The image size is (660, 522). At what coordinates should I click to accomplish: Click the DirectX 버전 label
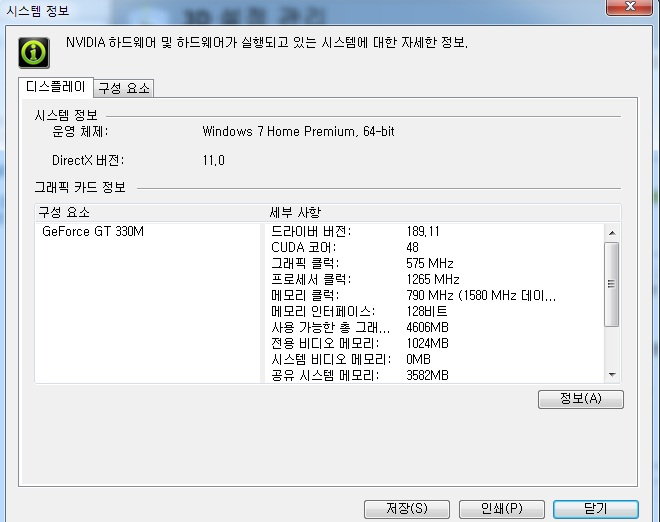point(88,160)
